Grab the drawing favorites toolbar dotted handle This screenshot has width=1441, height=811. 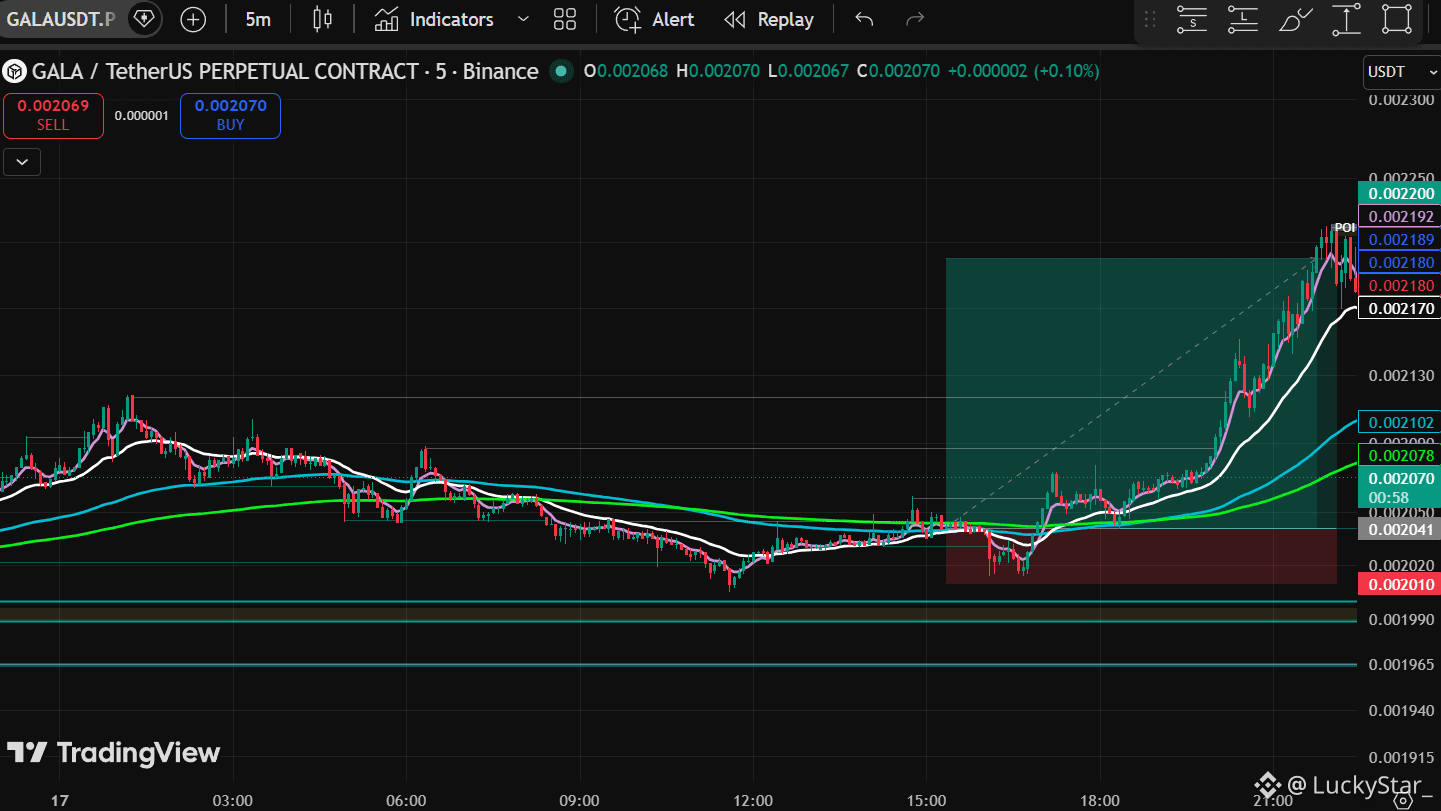point(1150,19)
